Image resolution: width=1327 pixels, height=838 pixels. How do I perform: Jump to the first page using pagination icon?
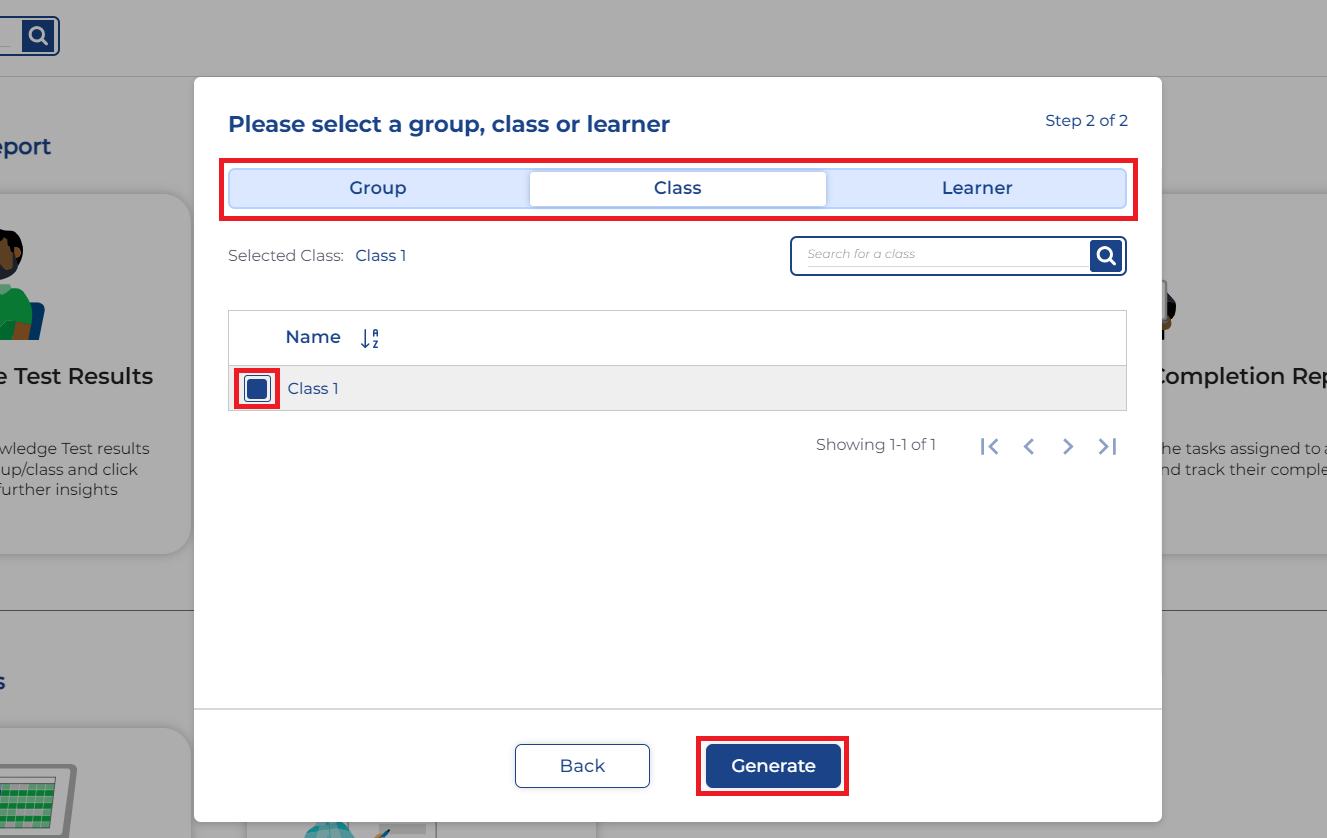click(989, 446)
